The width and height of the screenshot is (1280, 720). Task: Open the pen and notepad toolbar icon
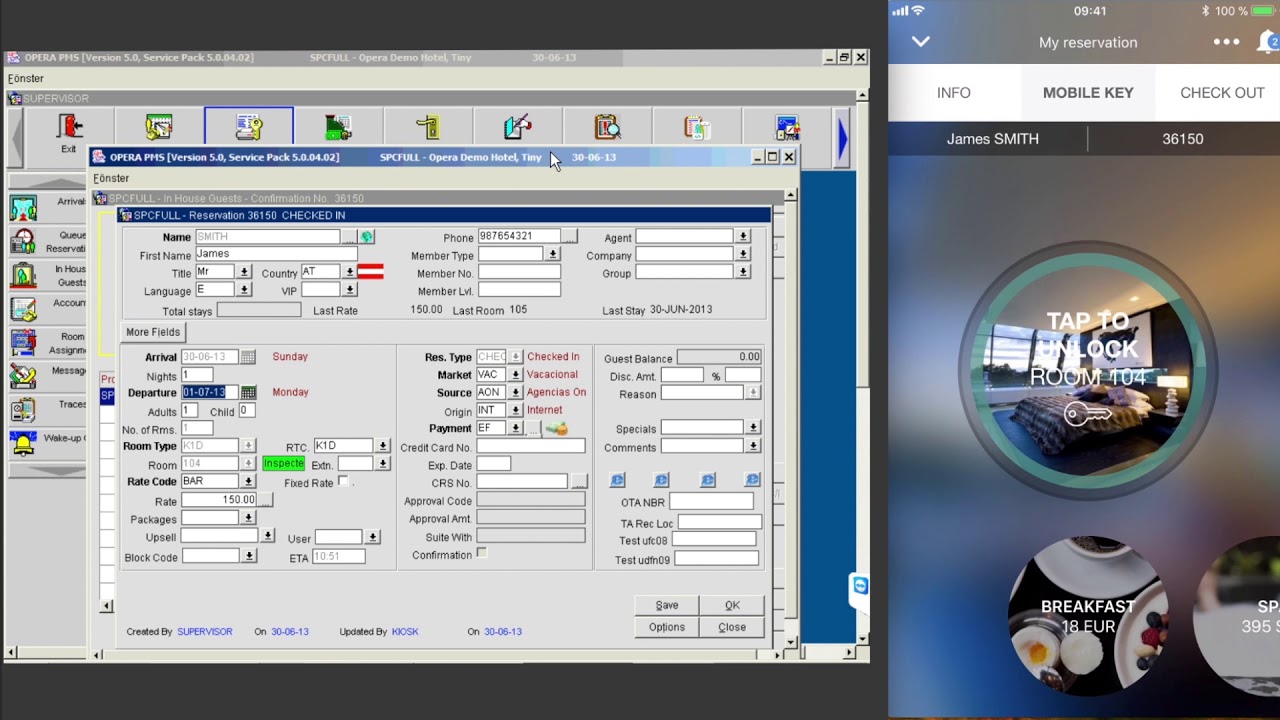point(517,127)
